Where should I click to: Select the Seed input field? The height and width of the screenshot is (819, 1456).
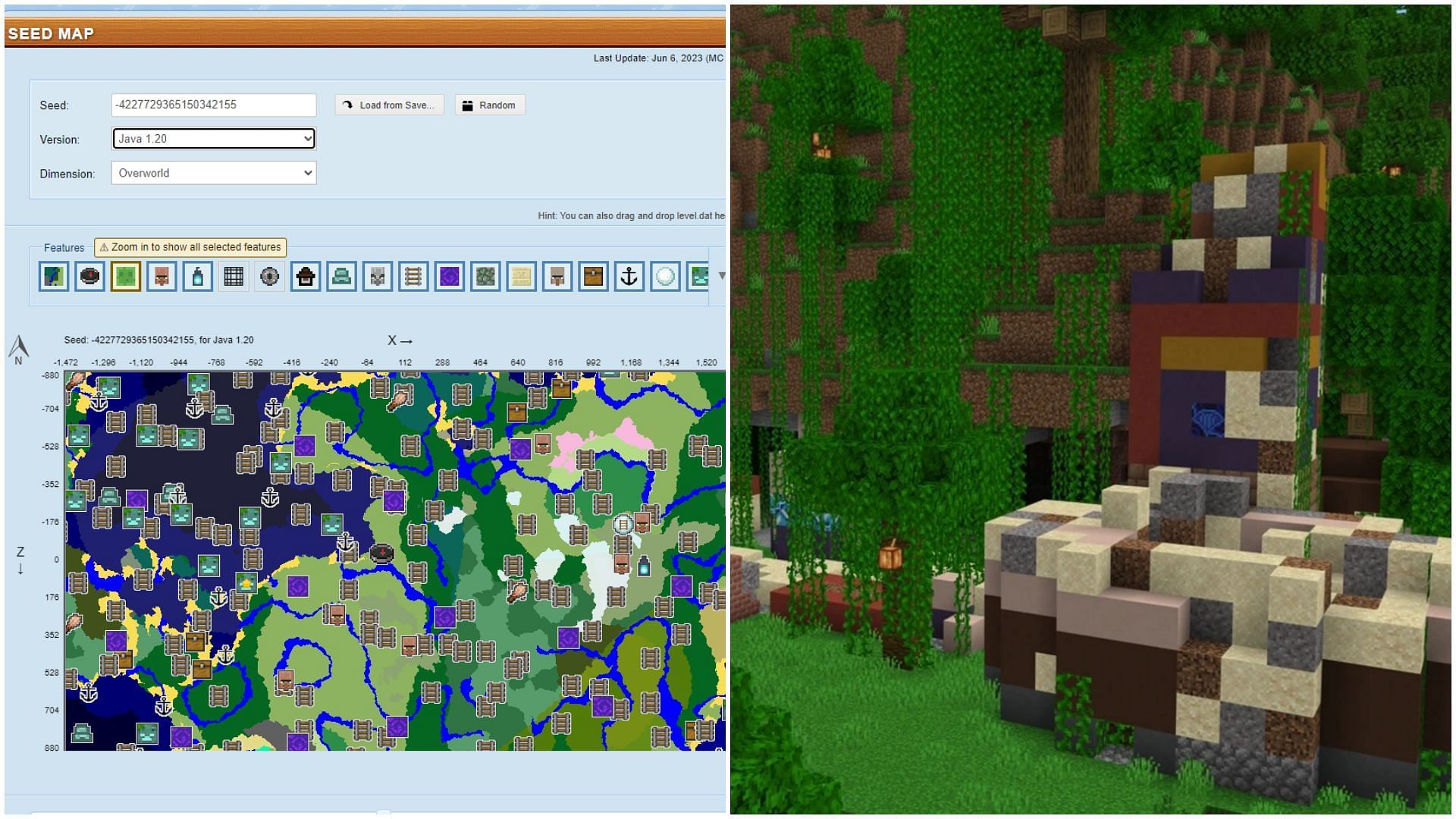213,104
